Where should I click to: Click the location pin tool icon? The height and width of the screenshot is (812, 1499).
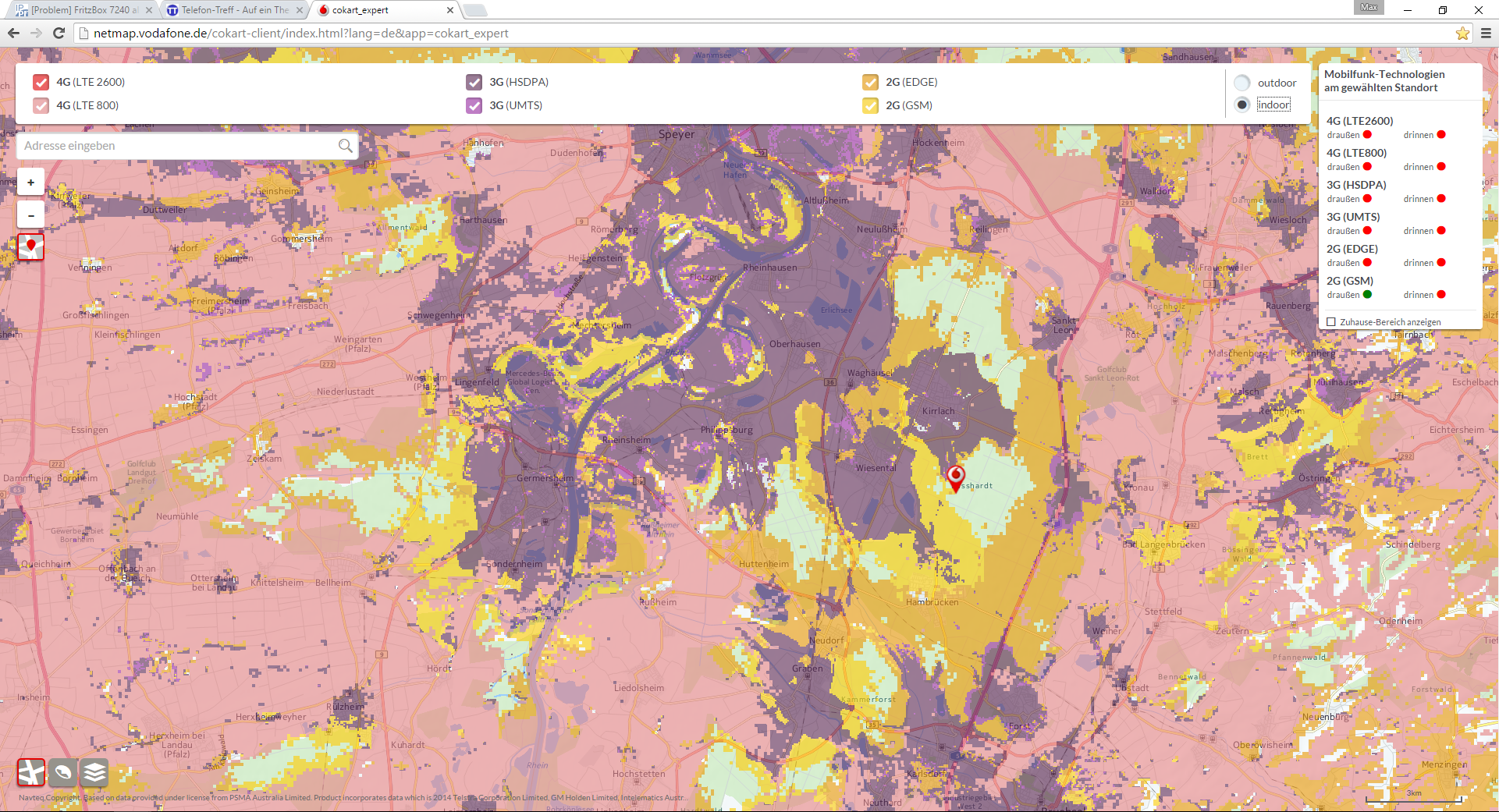[x=31, y=246]
